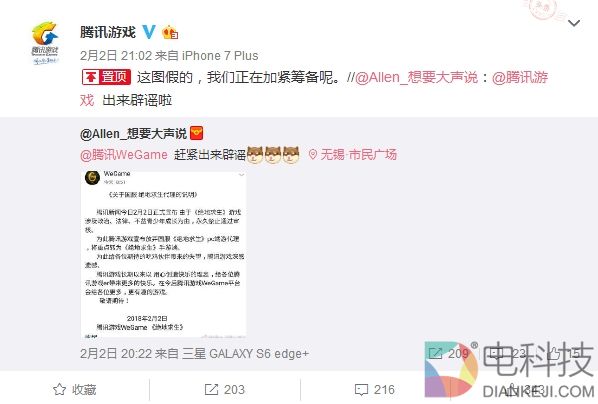Viewport: 598px width, 404px height.
Task: Open the original poster name @Allen_想要大声说
Action: [133, 134]
